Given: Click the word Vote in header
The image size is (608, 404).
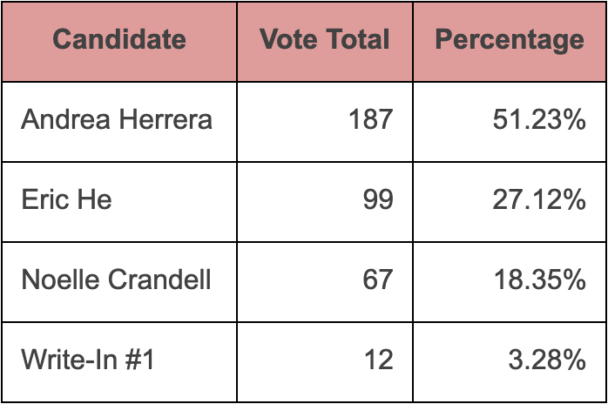Looking at the screenshot, I should click(287, 40).
